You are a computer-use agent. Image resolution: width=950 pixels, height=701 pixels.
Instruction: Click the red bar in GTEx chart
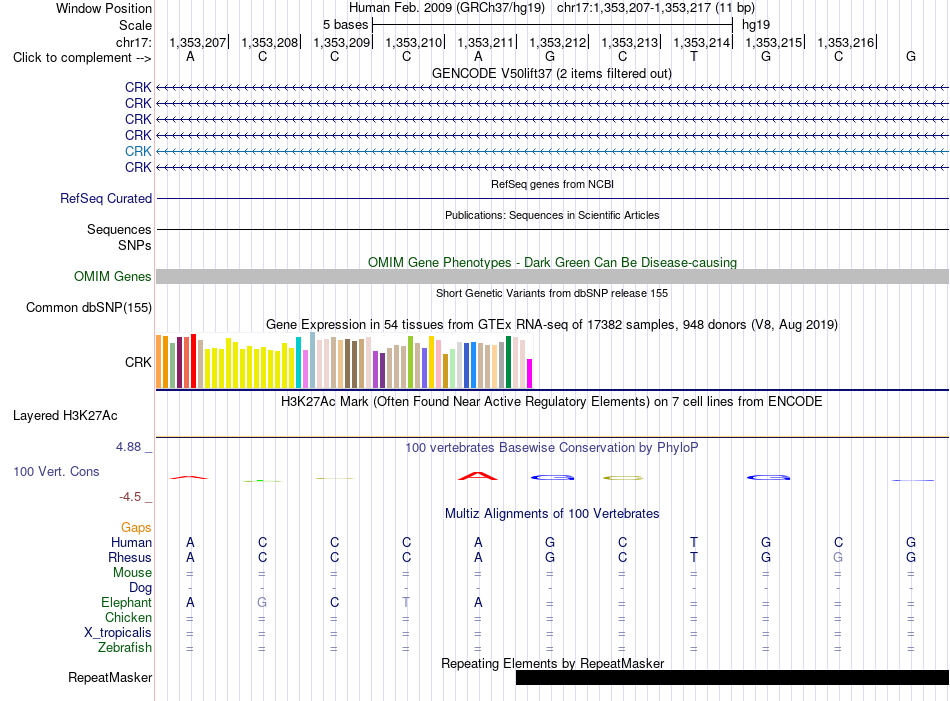193,360
